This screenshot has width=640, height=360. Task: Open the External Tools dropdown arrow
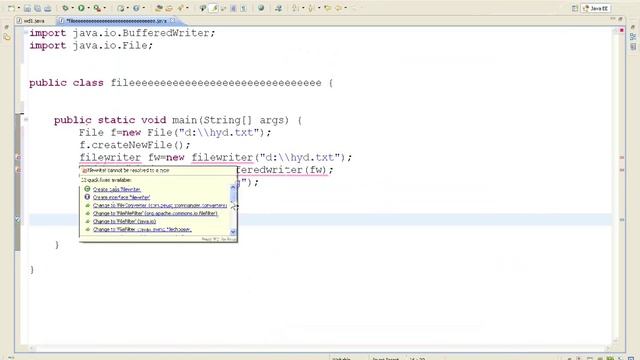(x=105, y=8)
